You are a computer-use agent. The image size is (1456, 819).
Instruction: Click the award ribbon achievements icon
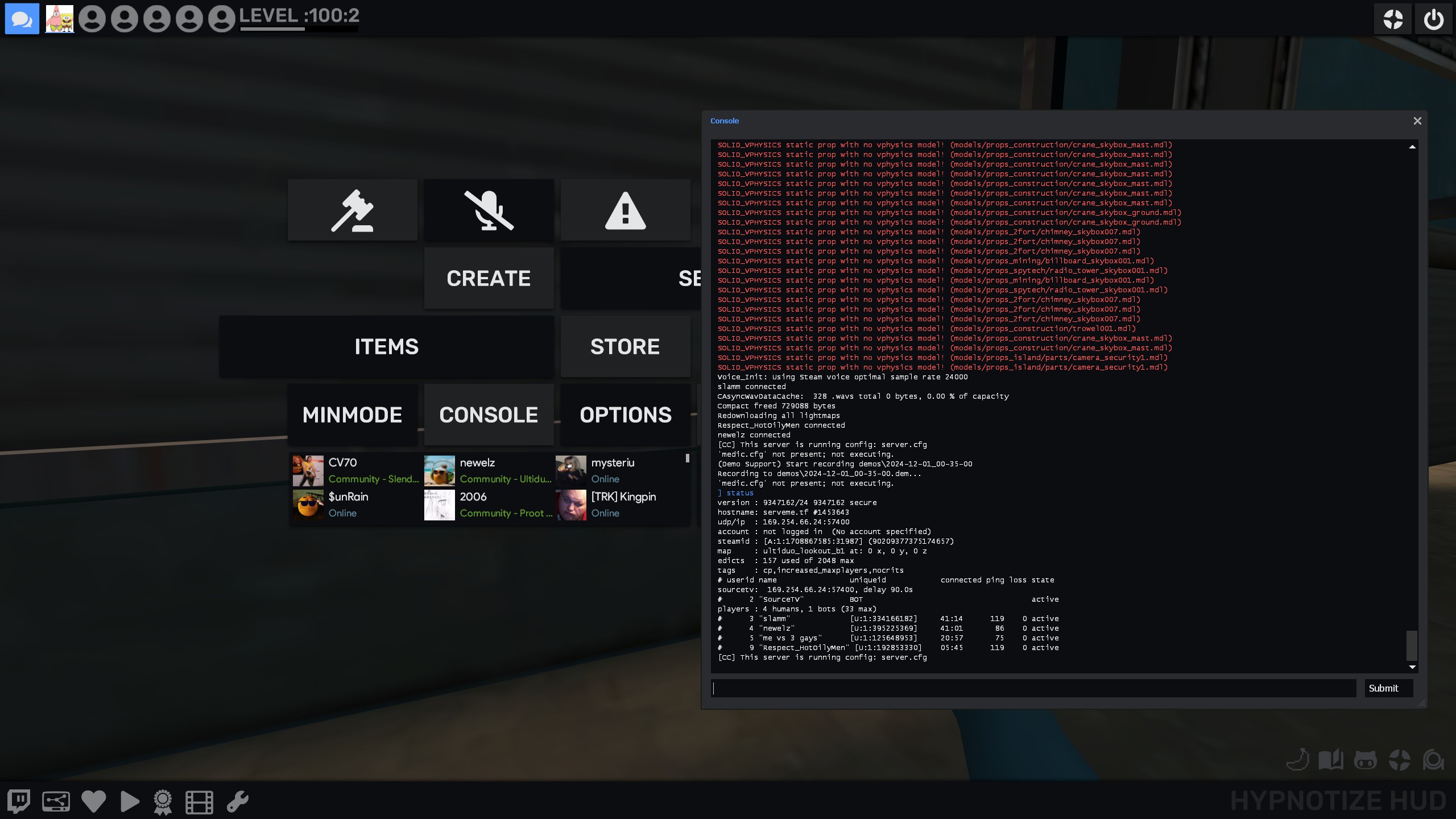click(x=163, y=802)
